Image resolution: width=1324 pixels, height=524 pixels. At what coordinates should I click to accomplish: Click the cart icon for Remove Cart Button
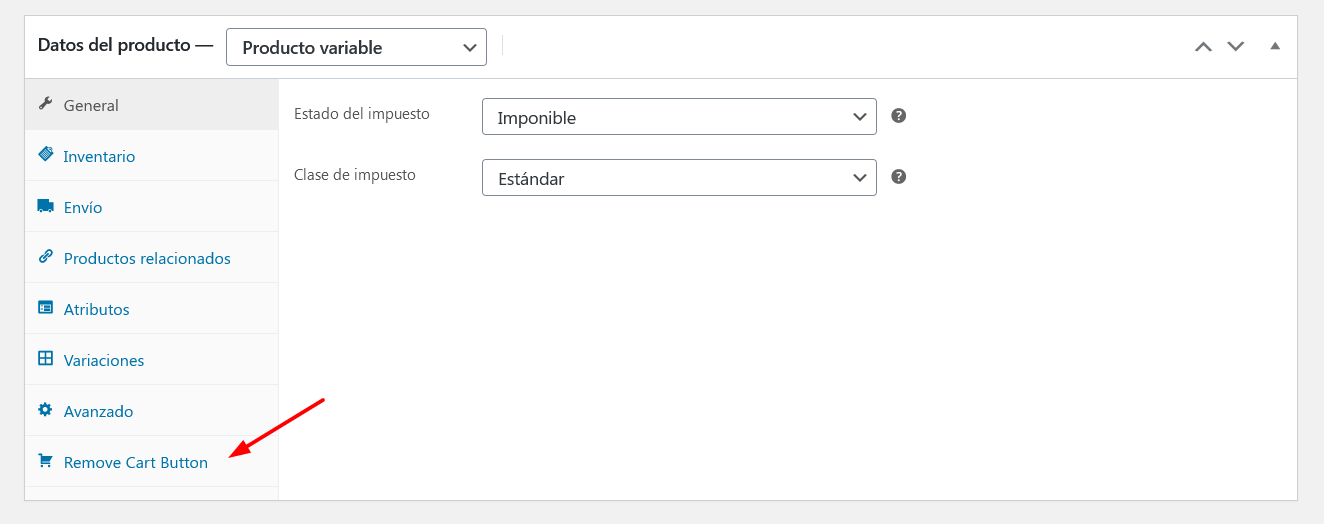(45, 461)
